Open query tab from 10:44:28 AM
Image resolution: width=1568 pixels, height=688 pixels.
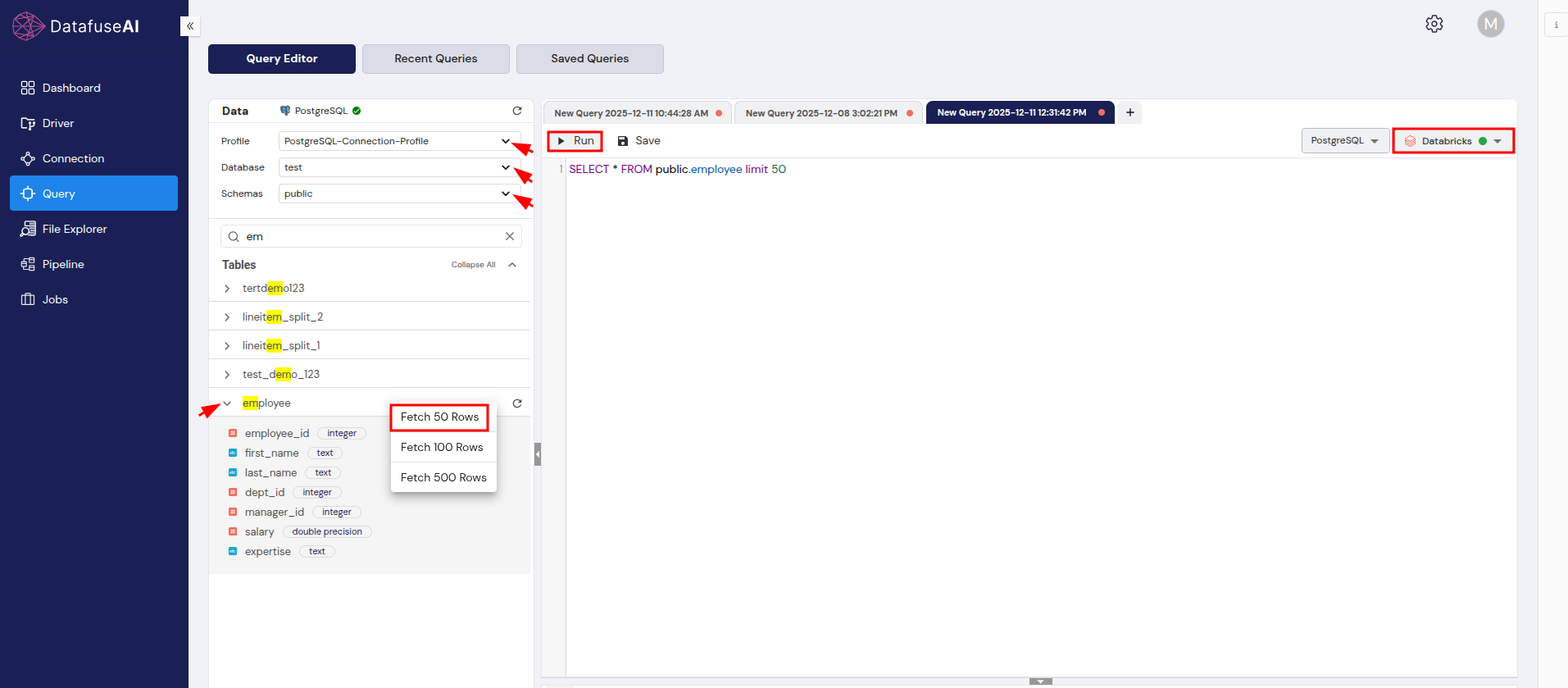[x=636, y=113]
